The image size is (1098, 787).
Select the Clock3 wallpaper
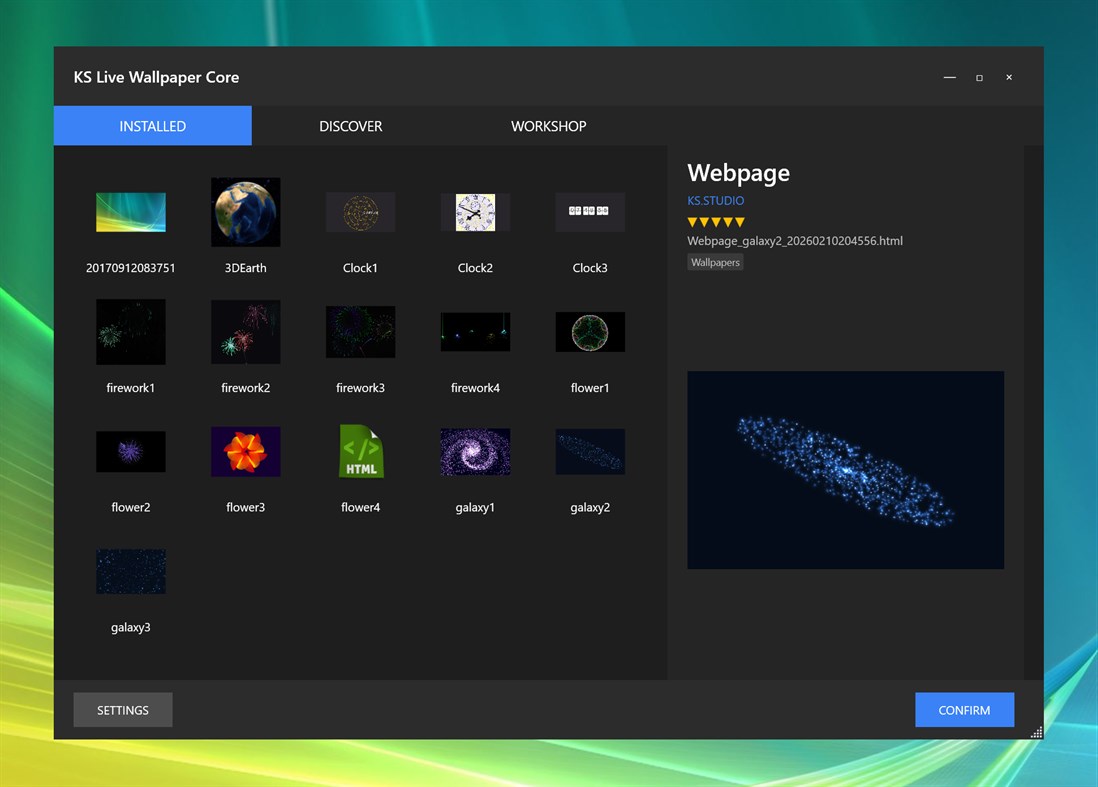590,212
